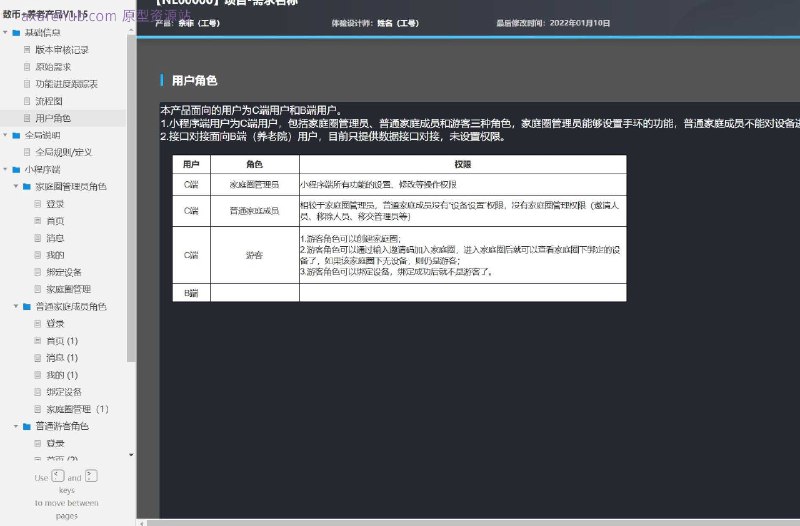The height and width of the screenshot is (526, 800).
Task: Click the 体验设计师 姓名 header text
Action: click(375, 23)
